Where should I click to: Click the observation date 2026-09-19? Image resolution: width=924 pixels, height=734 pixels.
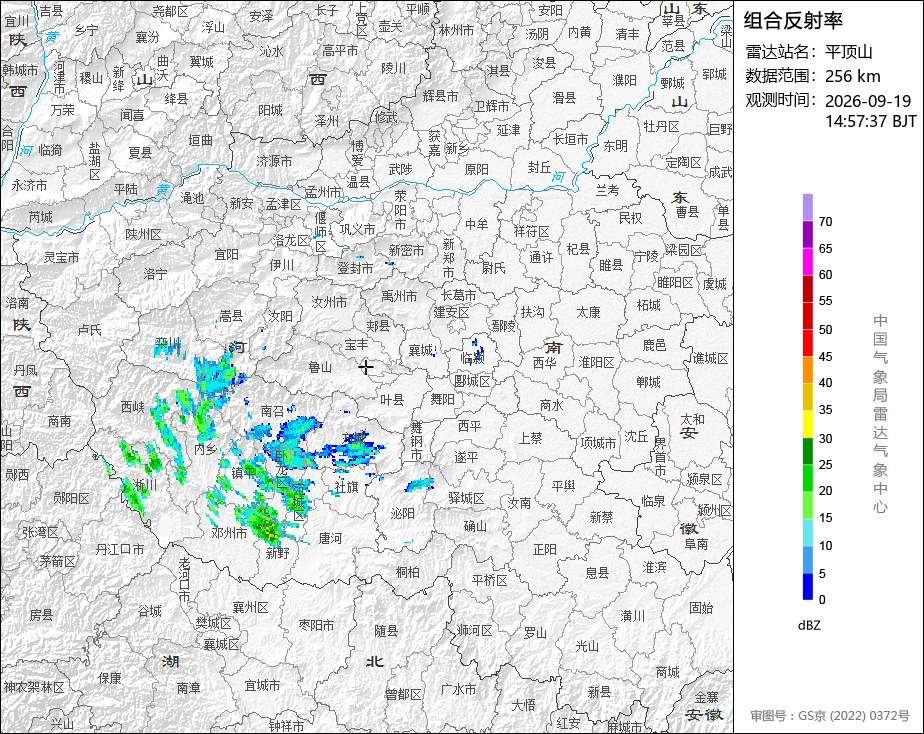tap(867, 101)
